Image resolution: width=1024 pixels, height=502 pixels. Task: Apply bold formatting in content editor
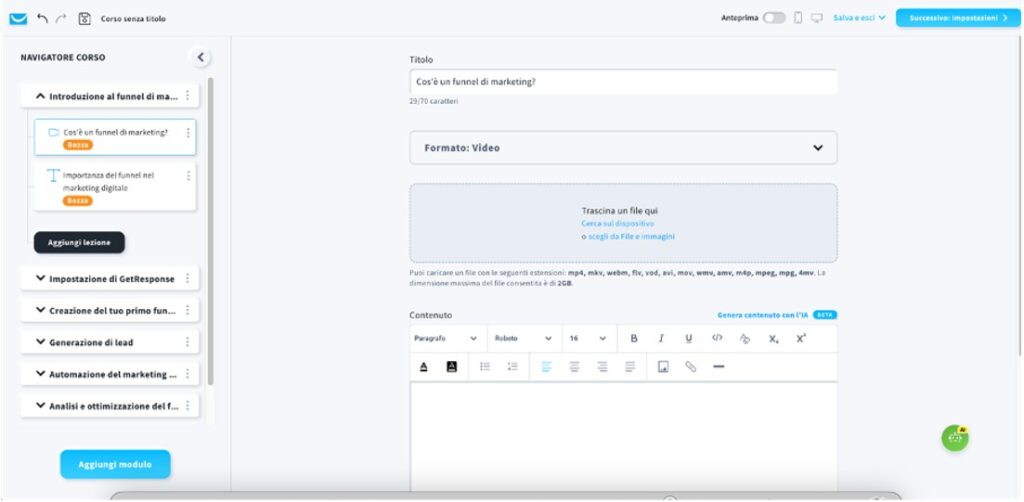coord(634,338)
